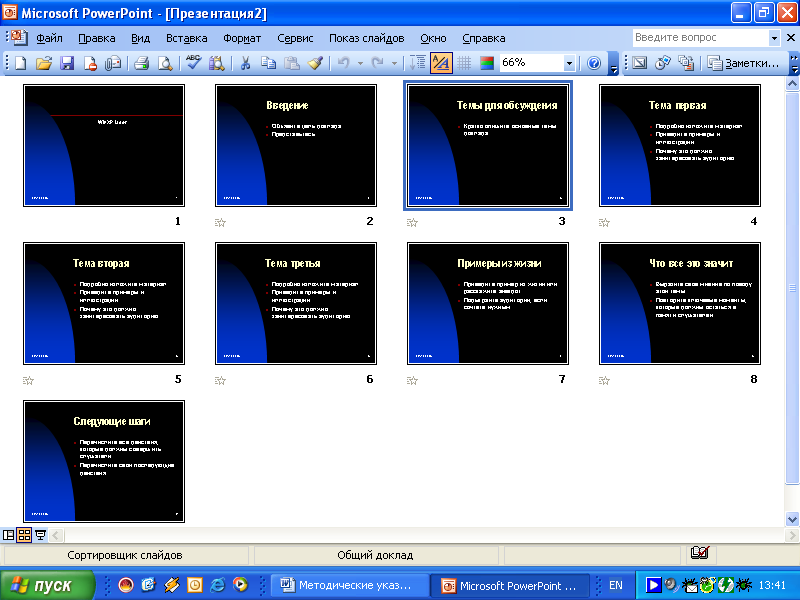
Task: Redo the last undone action
Action: (x=378, y=63)
